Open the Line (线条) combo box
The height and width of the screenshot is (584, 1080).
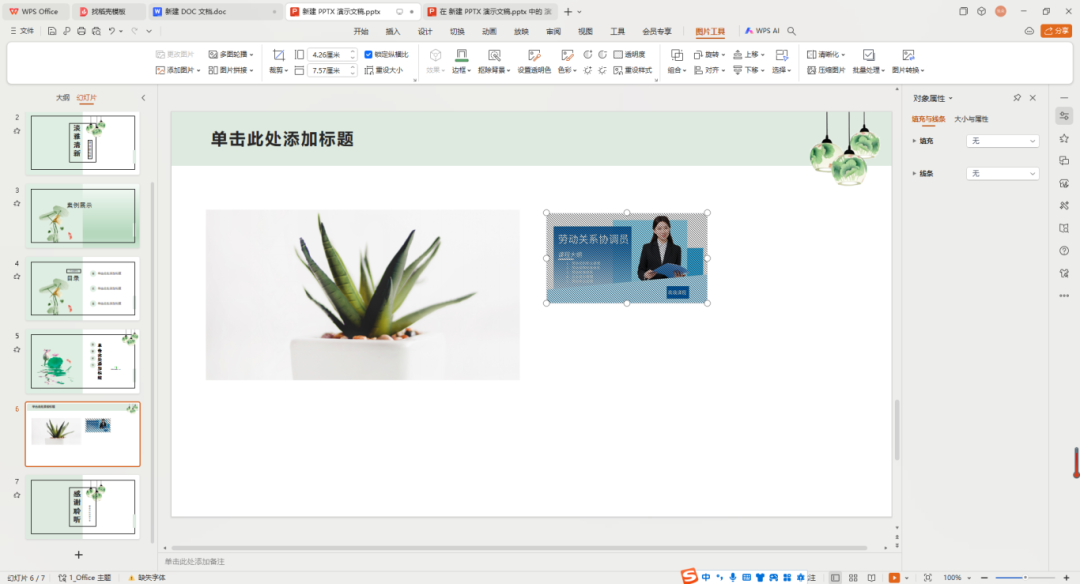[1002, 174]
